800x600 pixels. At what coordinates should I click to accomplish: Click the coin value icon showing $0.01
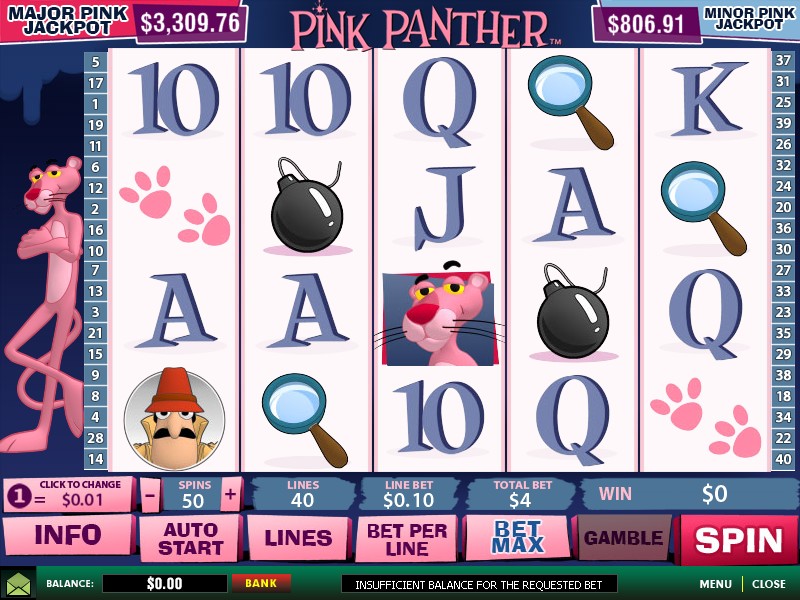pyautogui.click(x=68, y=493)
